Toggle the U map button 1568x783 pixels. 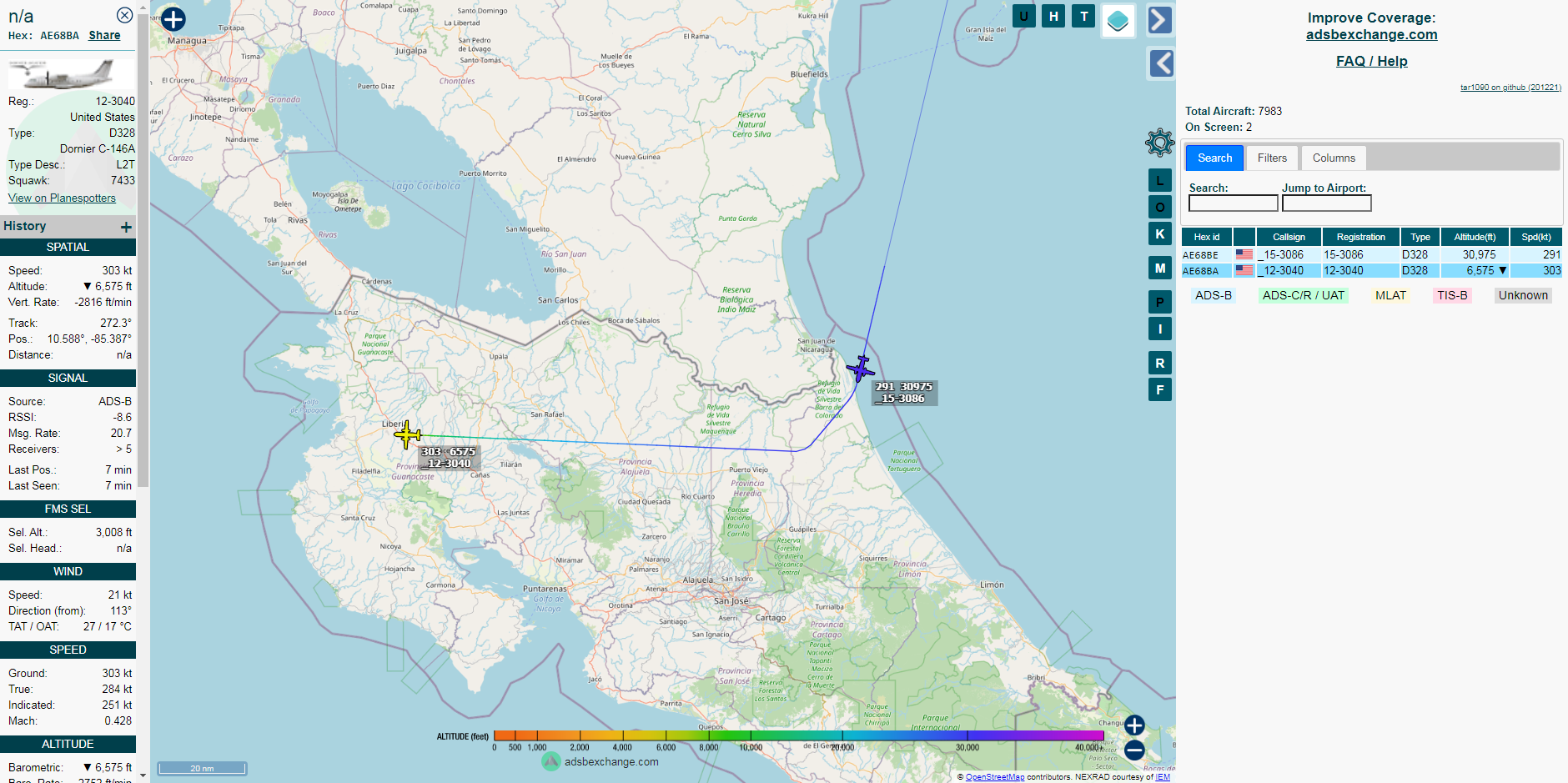1023,16
